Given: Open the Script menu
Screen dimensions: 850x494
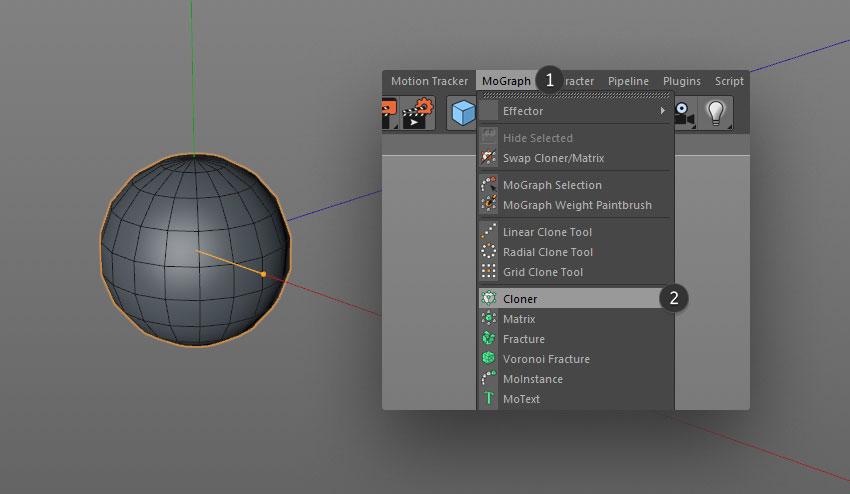Looking at the screenshot, I should pyautogui.click(x=729, y=81).
